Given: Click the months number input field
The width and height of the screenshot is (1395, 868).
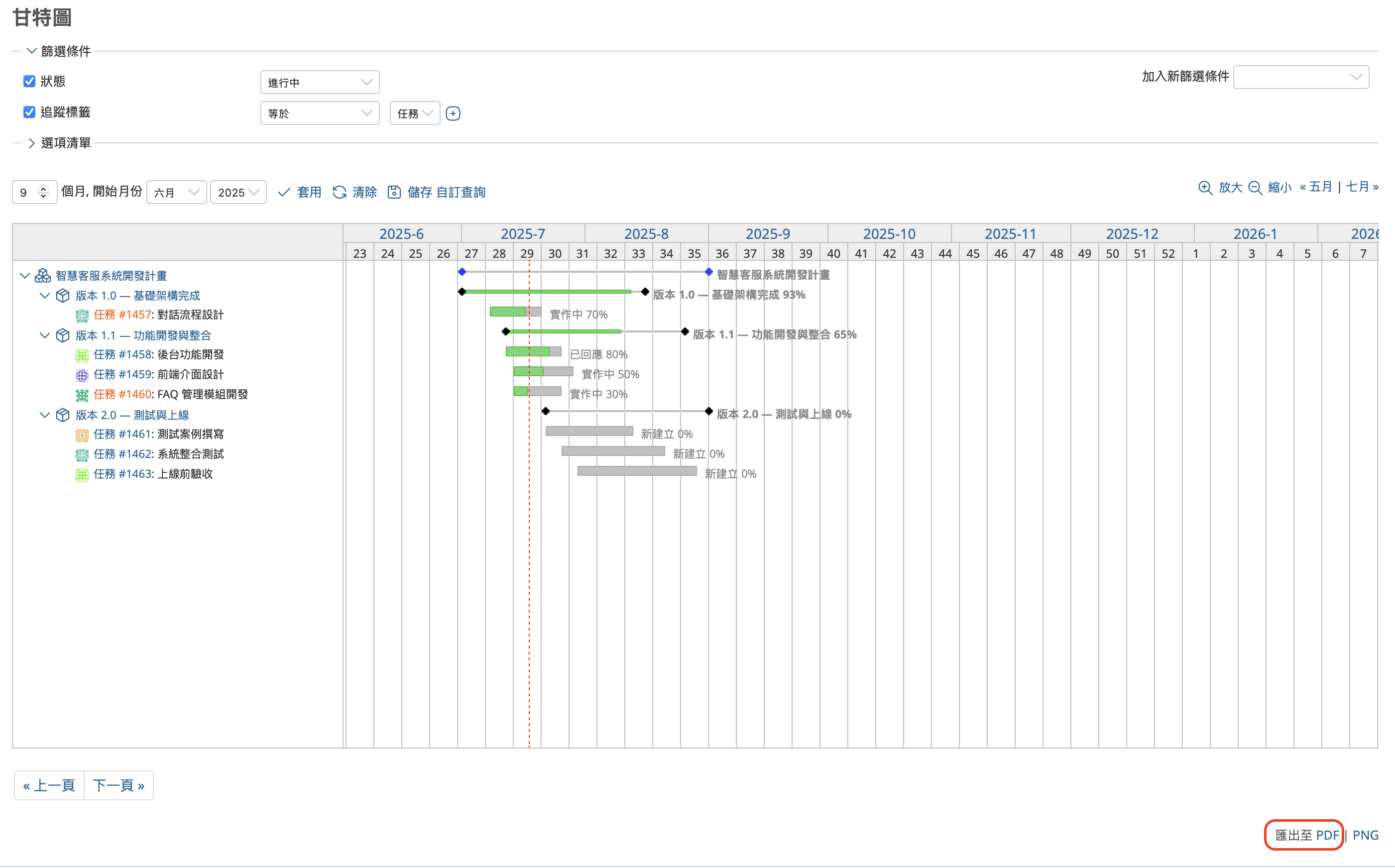Looking at the screenshot, I should click(34, 192).
